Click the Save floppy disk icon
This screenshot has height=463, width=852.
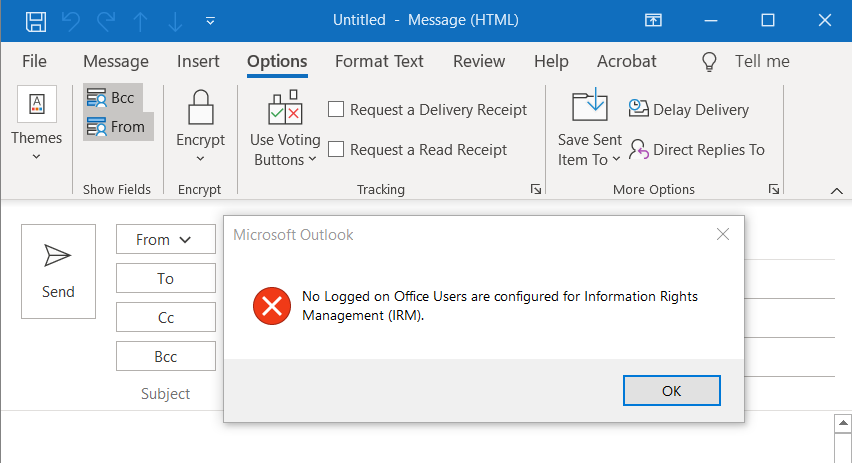pos(36,21)
